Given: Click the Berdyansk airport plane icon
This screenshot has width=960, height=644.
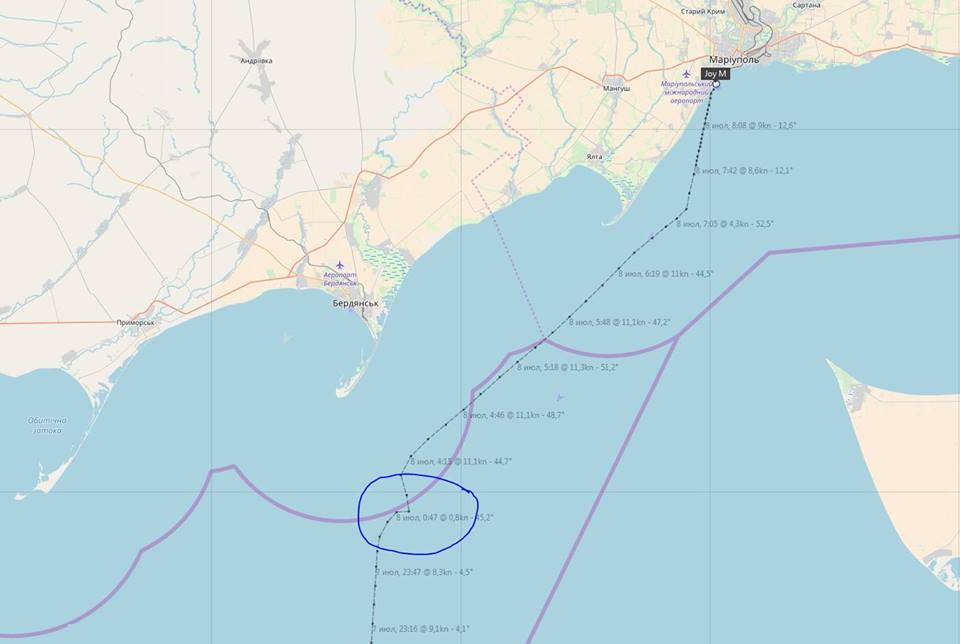Looking at the screenshot, I should 340,265.
